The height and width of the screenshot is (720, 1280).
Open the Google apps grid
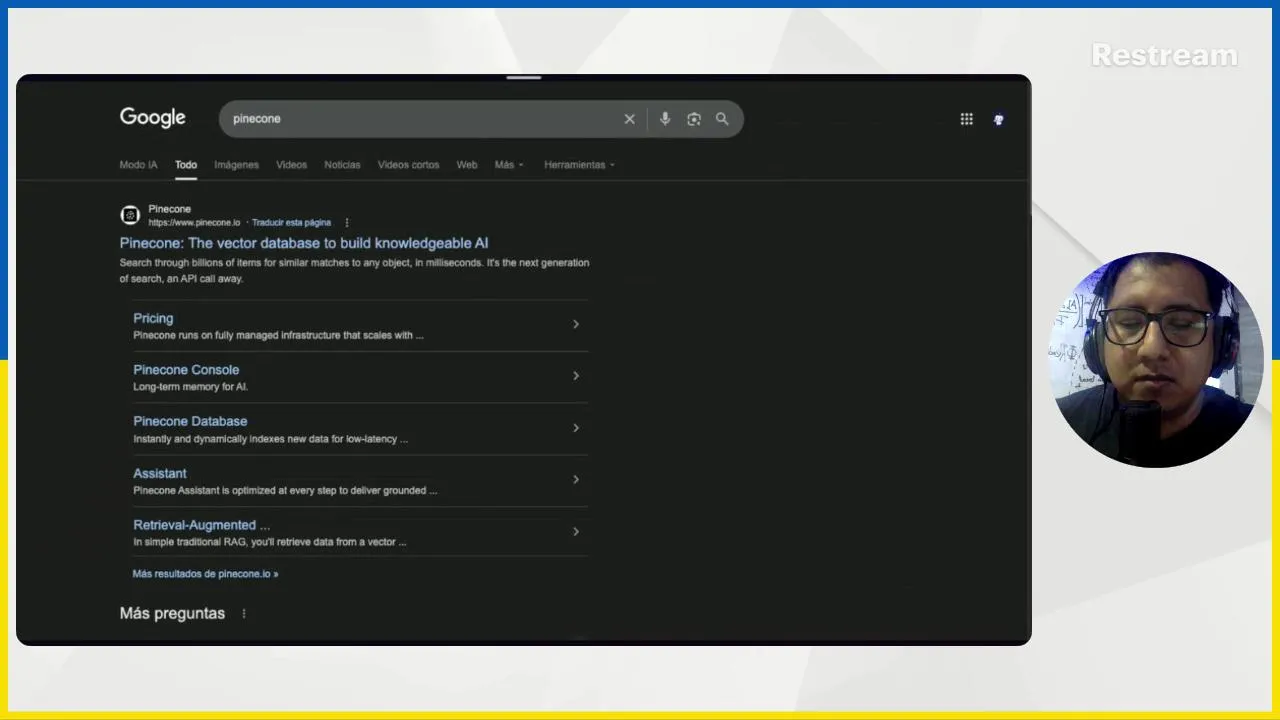pyautogui.click(x=966, y=119)
